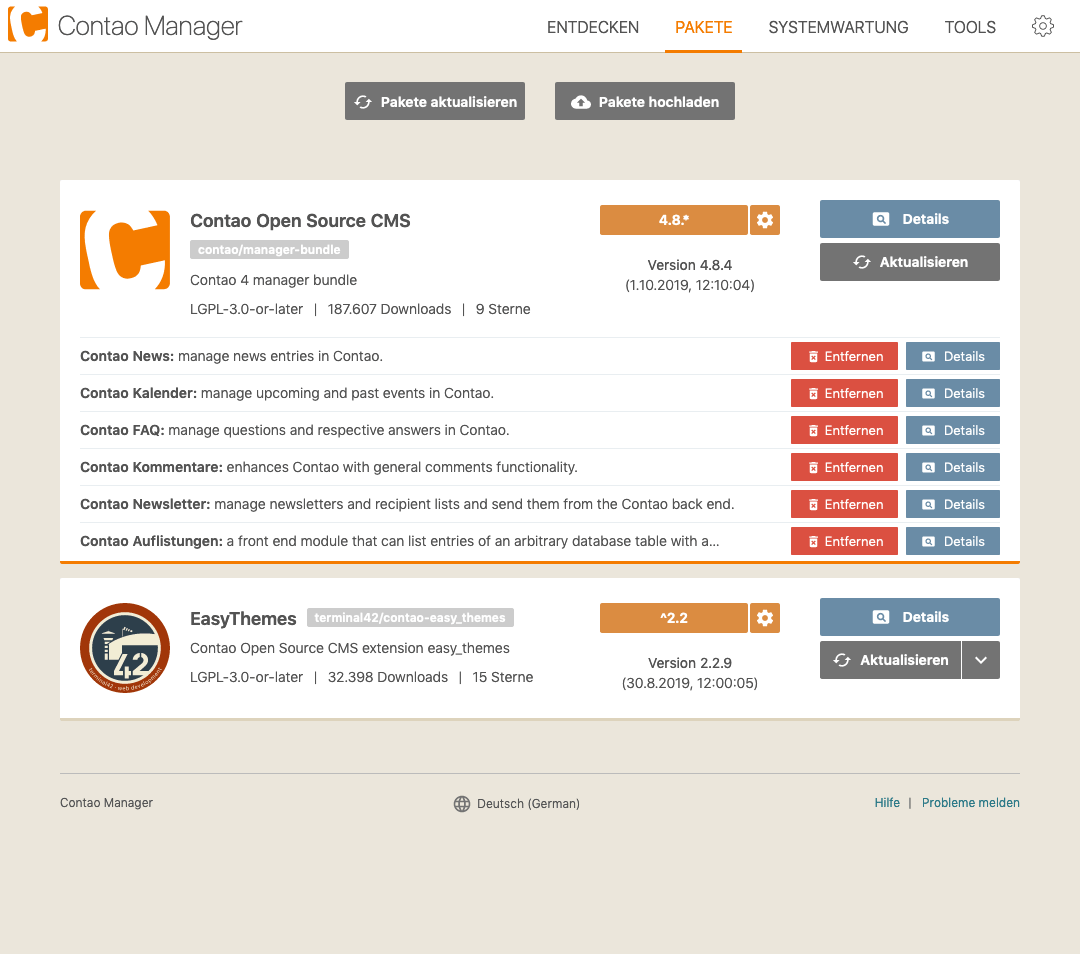This screenshot has width=1080, height=954.
Task: Switch to the Pakete tab
Action: (x=703, y=27)
